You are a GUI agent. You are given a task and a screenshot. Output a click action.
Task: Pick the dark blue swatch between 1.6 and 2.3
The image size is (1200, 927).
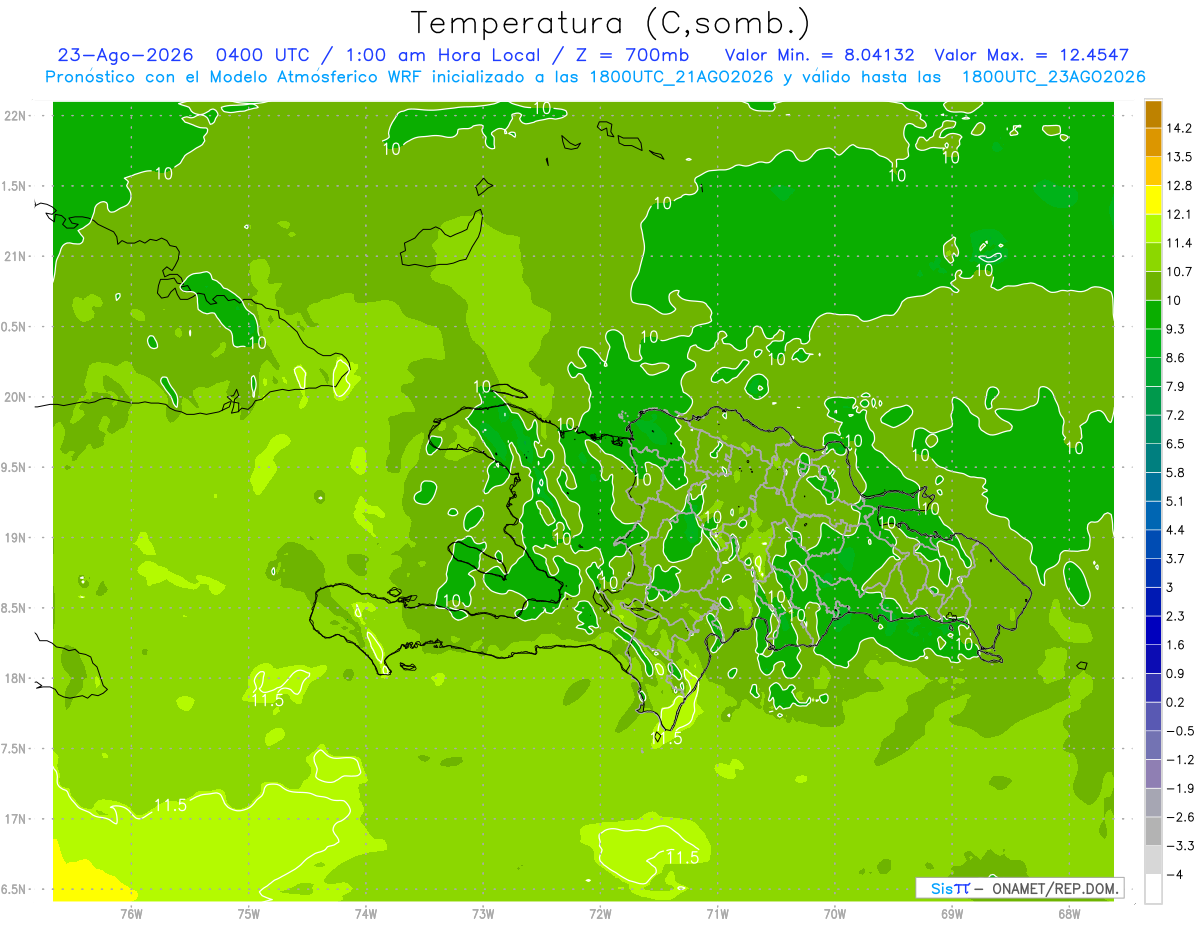(x=1153, y=630)
